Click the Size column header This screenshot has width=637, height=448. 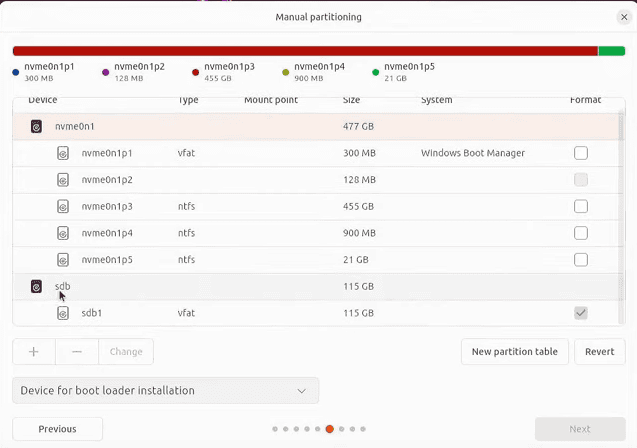351,100
